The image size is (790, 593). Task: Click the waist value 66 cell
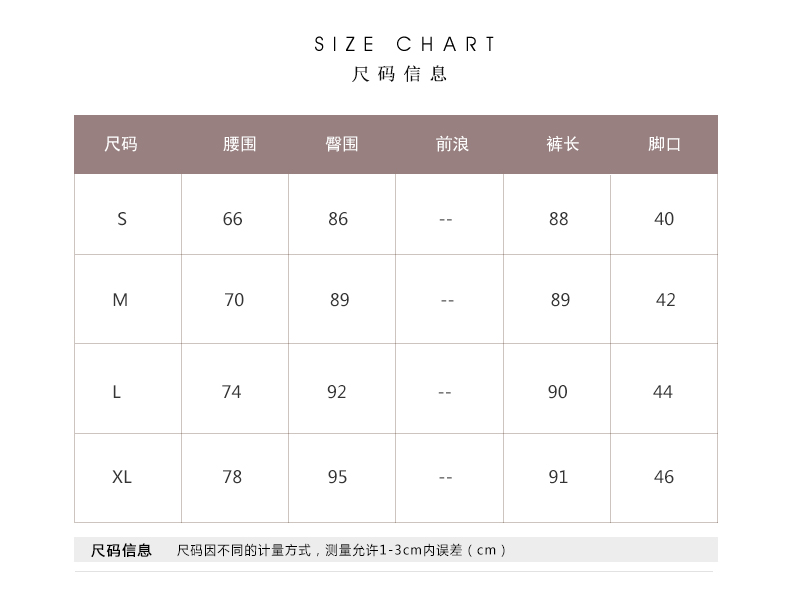(233, 219)
